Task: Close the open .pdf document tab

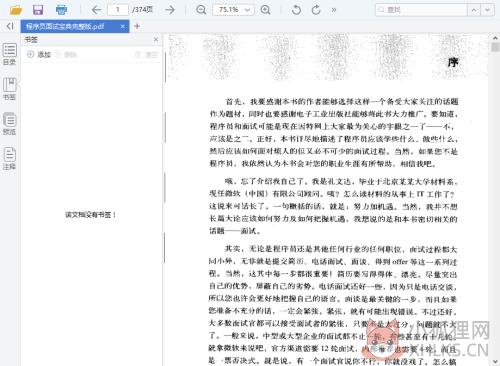Action: 123,26
